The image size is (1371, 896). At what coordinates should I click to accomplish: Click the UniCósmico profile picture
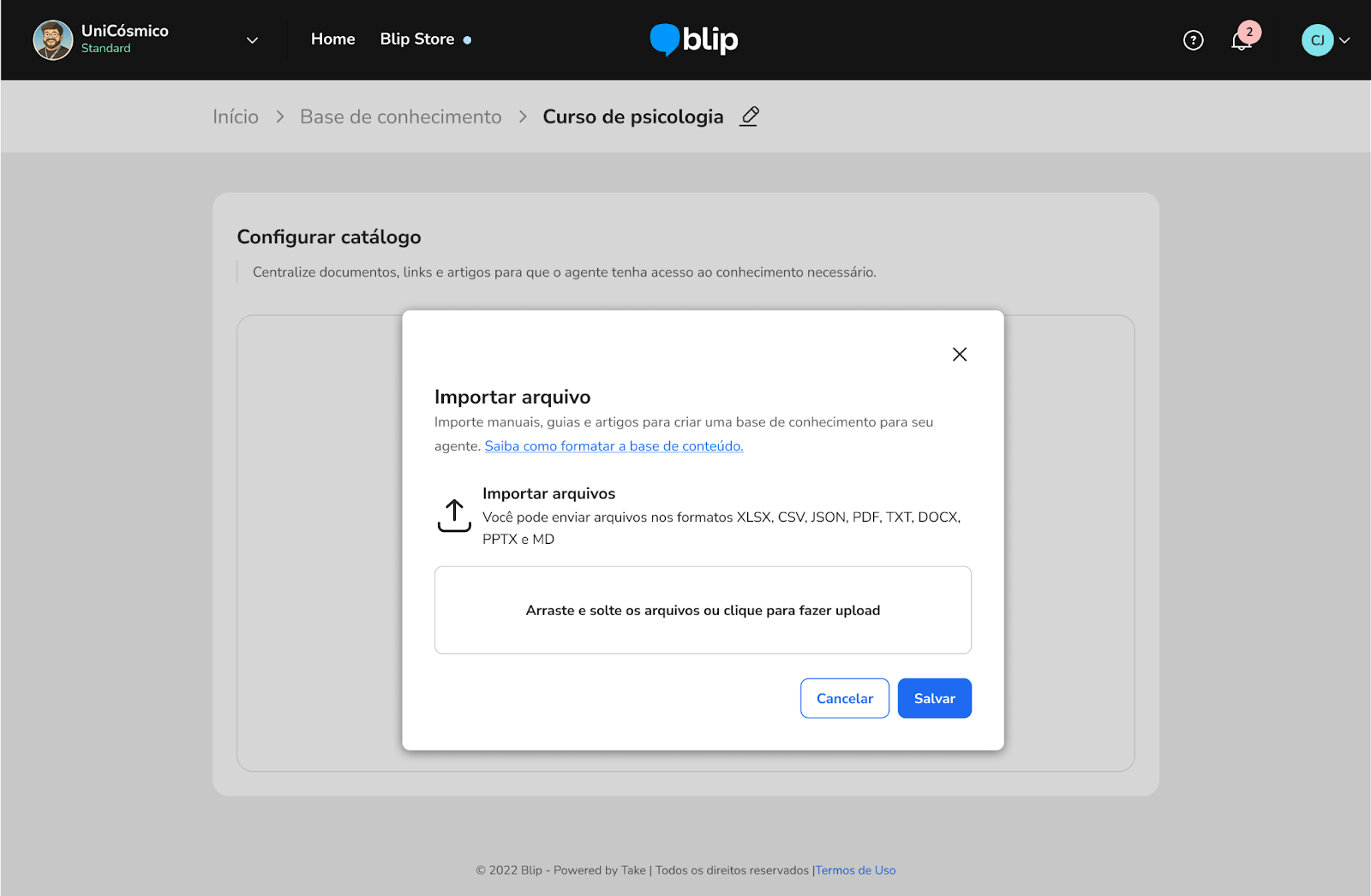(53, 40)
